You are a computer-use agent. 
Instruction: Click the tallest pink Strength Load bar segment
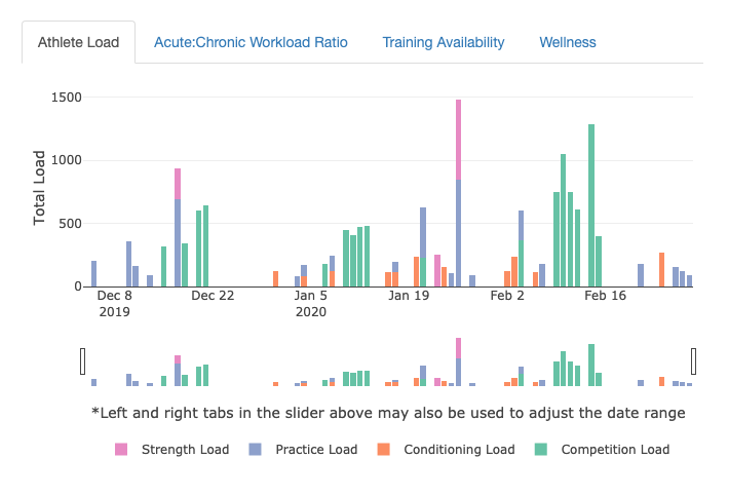458,139
